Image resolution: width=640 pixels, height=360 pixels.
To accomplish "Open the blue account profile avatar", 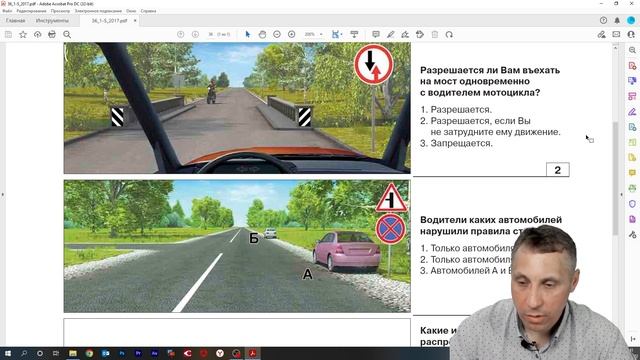I will [x=631, y=20].
